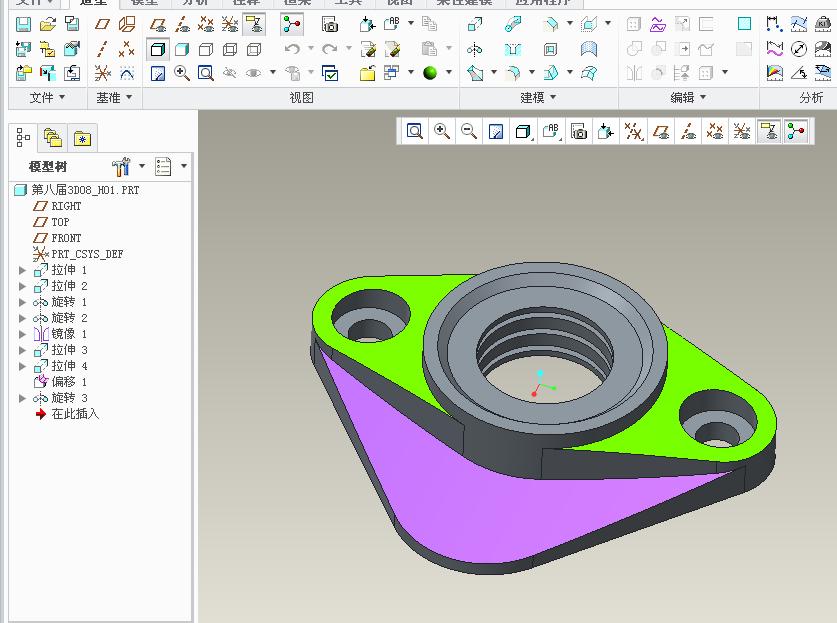Viewport: 837px width, 623px height.
Task: Toggle spin center display in graphics toolbar
Action: click(x=795, y=131)
